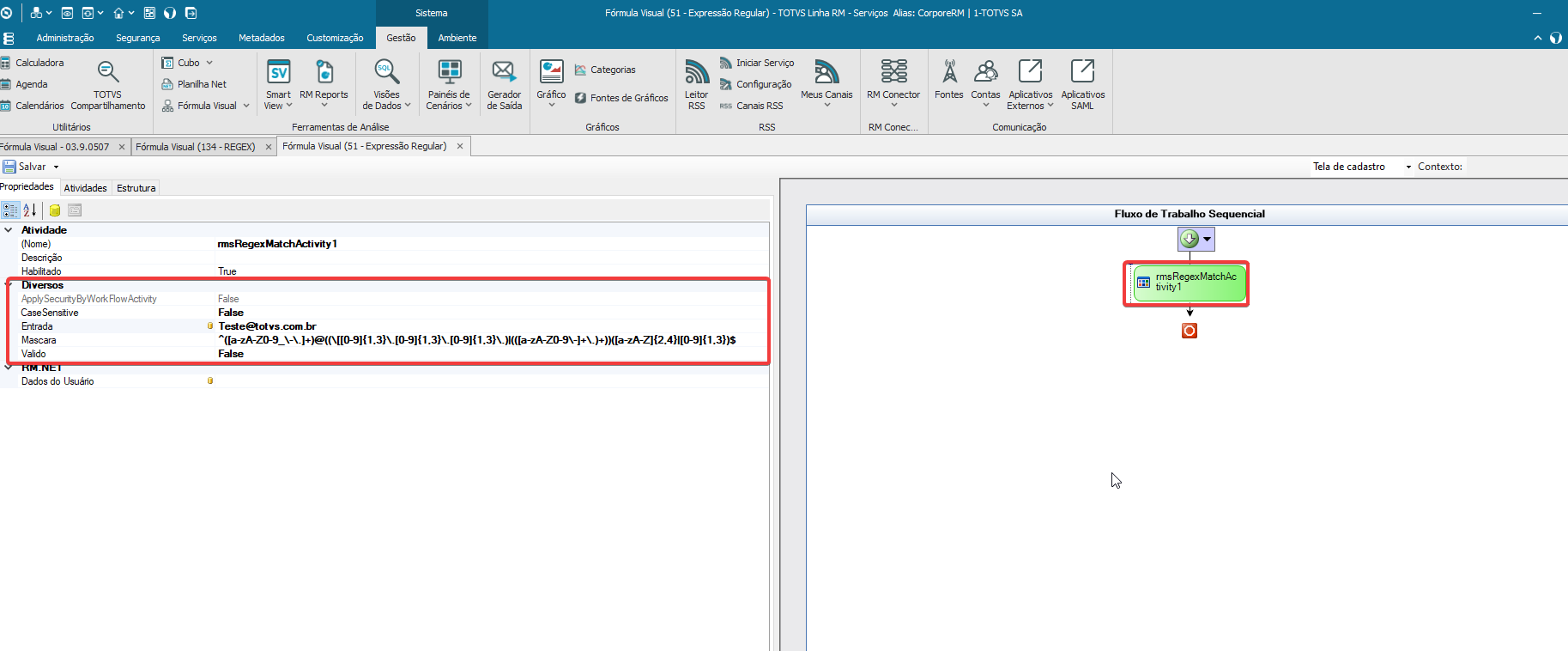This screenshot has height=651, width=1568.
Task: Sort properties alphabetically with the A-Z button
Action: point(30,210)
